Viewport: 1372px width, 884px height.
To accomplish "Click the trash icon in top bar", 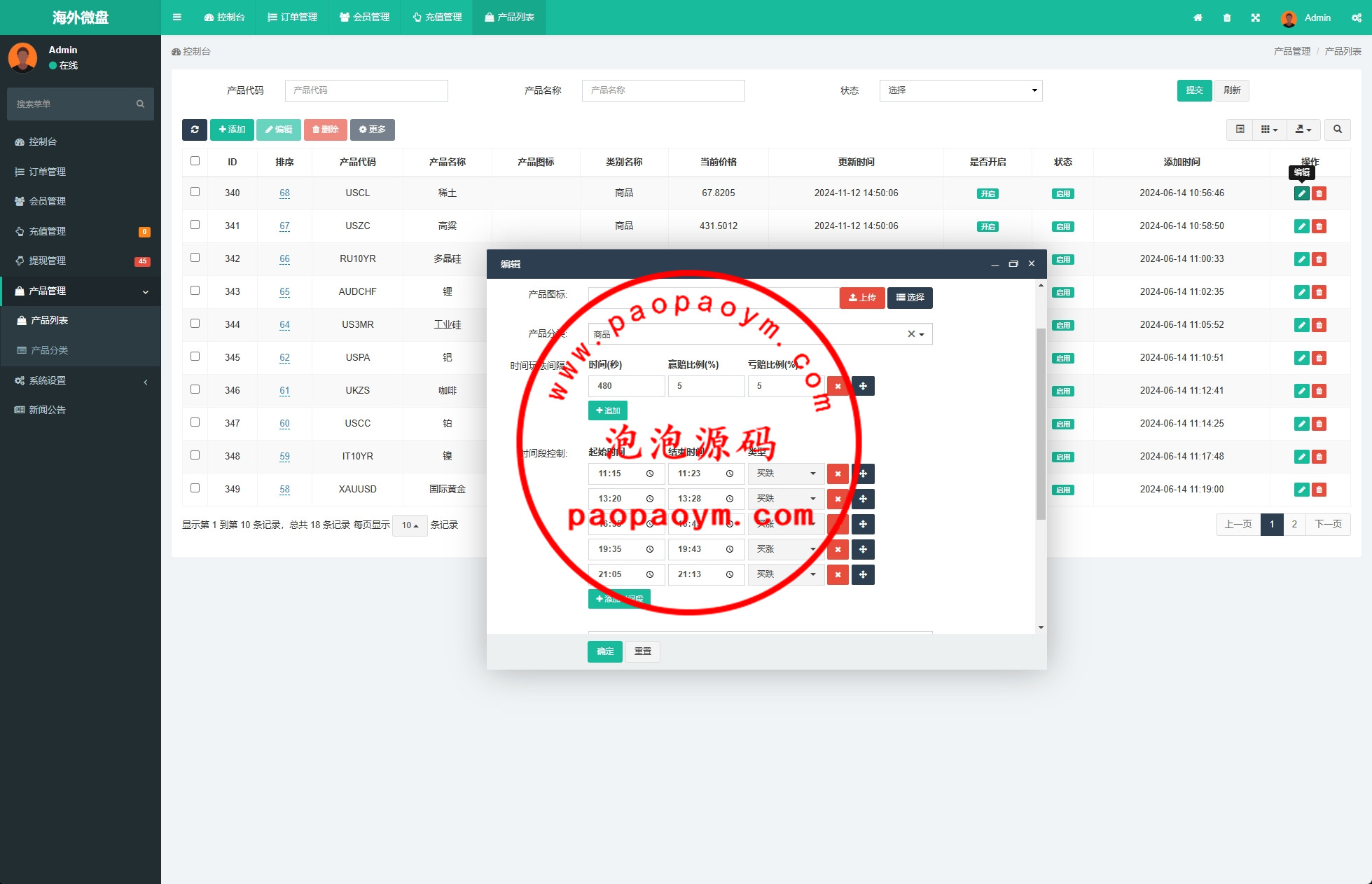I will (x=1227, y=18).
